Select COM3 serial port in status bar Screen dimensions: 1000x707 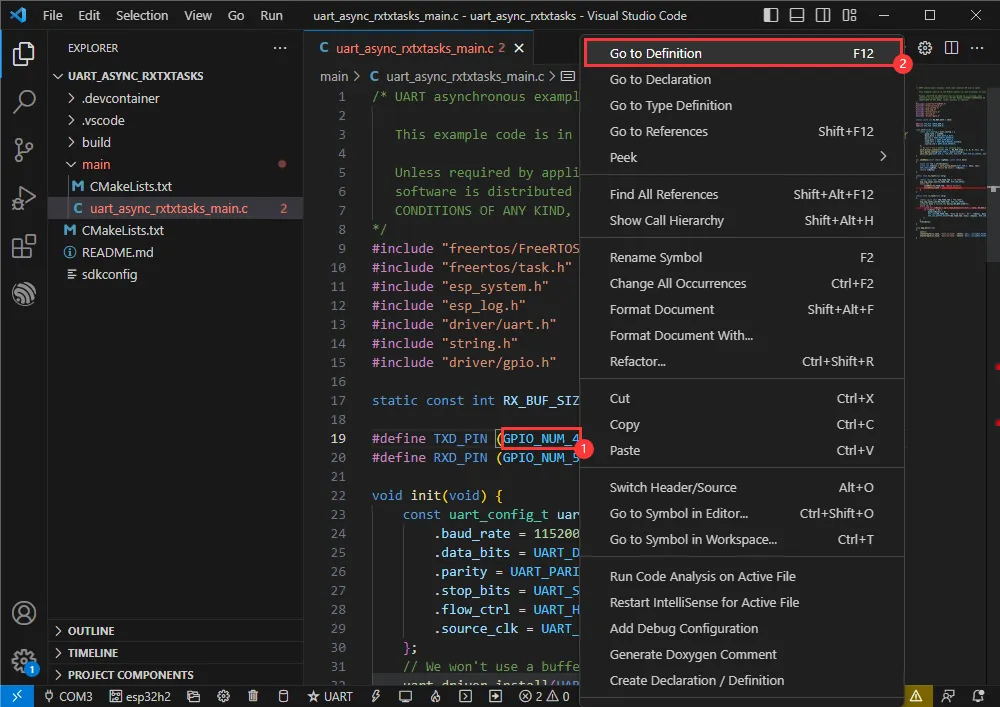(x=69, y=696)
